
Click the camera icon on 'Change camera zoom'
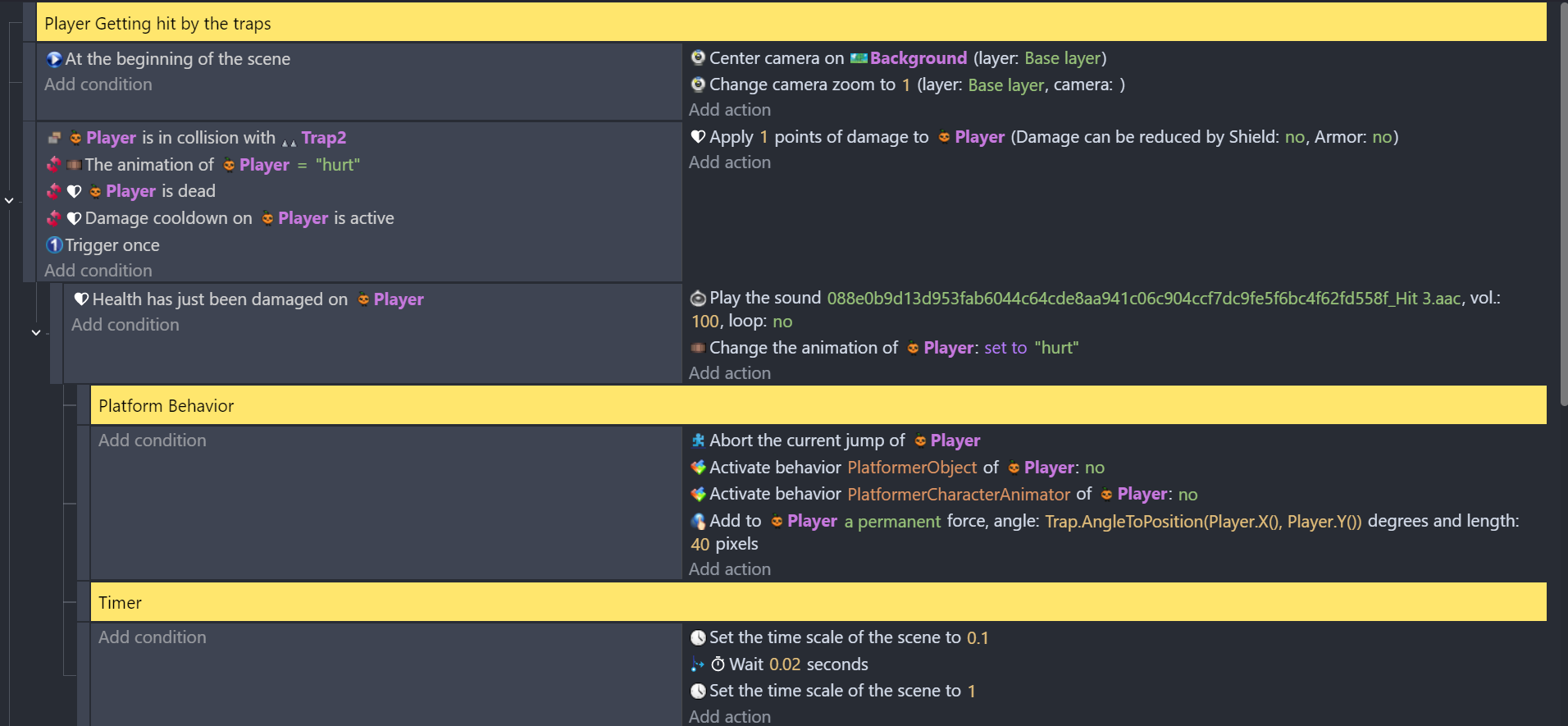point(698,84)
